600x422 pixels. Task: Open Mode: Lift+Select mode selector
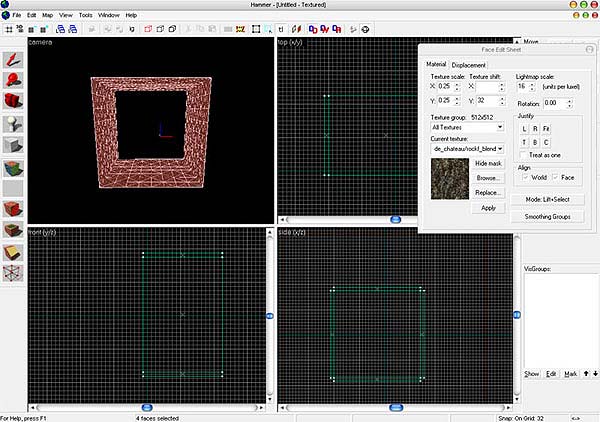click(547, 200)
